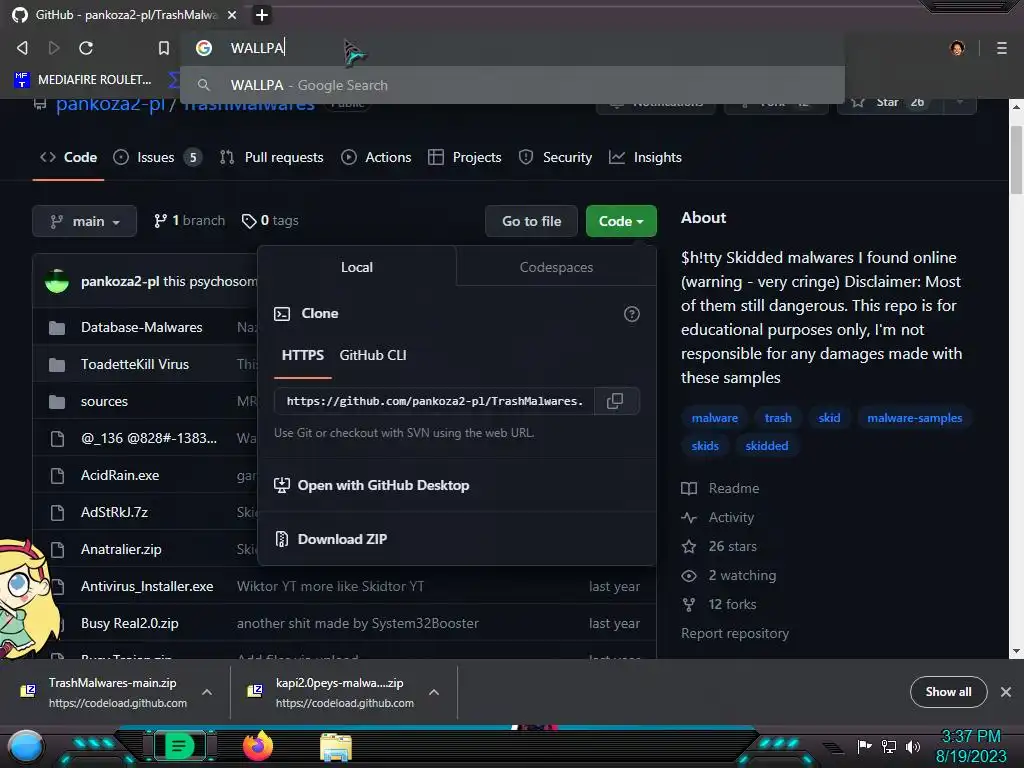Switch to the Codespaces tab
Viewport: 1024px width, 768px height.
pyautogui.click(x=556, y=267)
